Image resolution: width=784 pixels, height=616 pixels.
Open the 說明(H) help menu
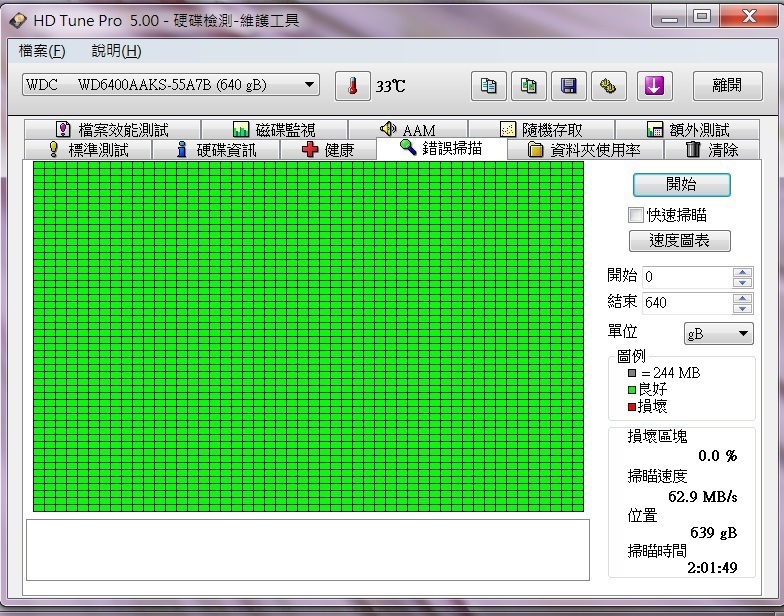click(x=116, y=50)
